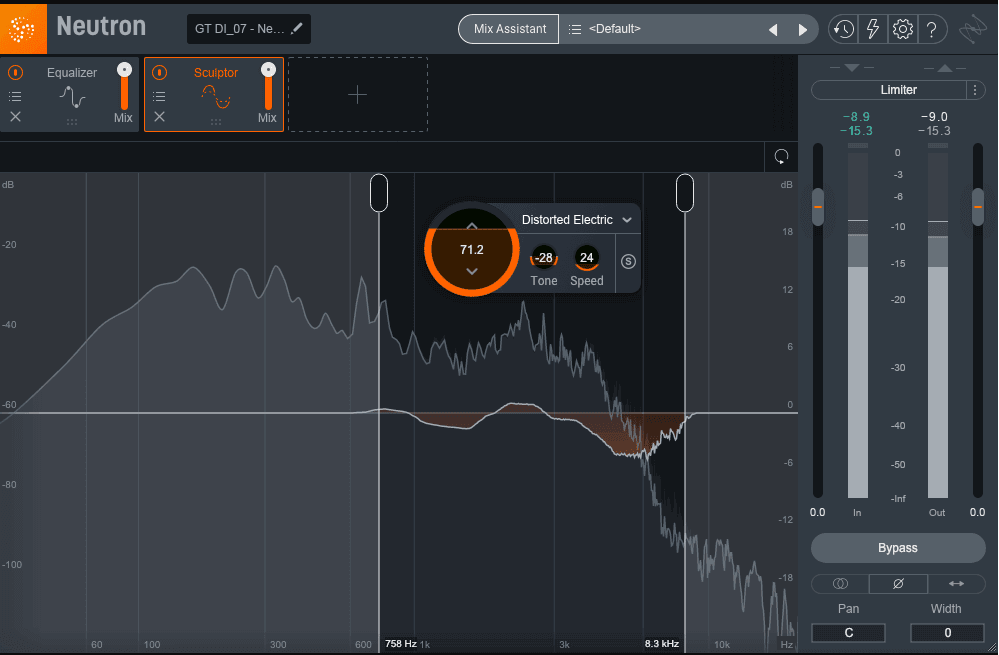The image size is (999, 655).
Task: Click the amount value 71.2
Action: 472,249
